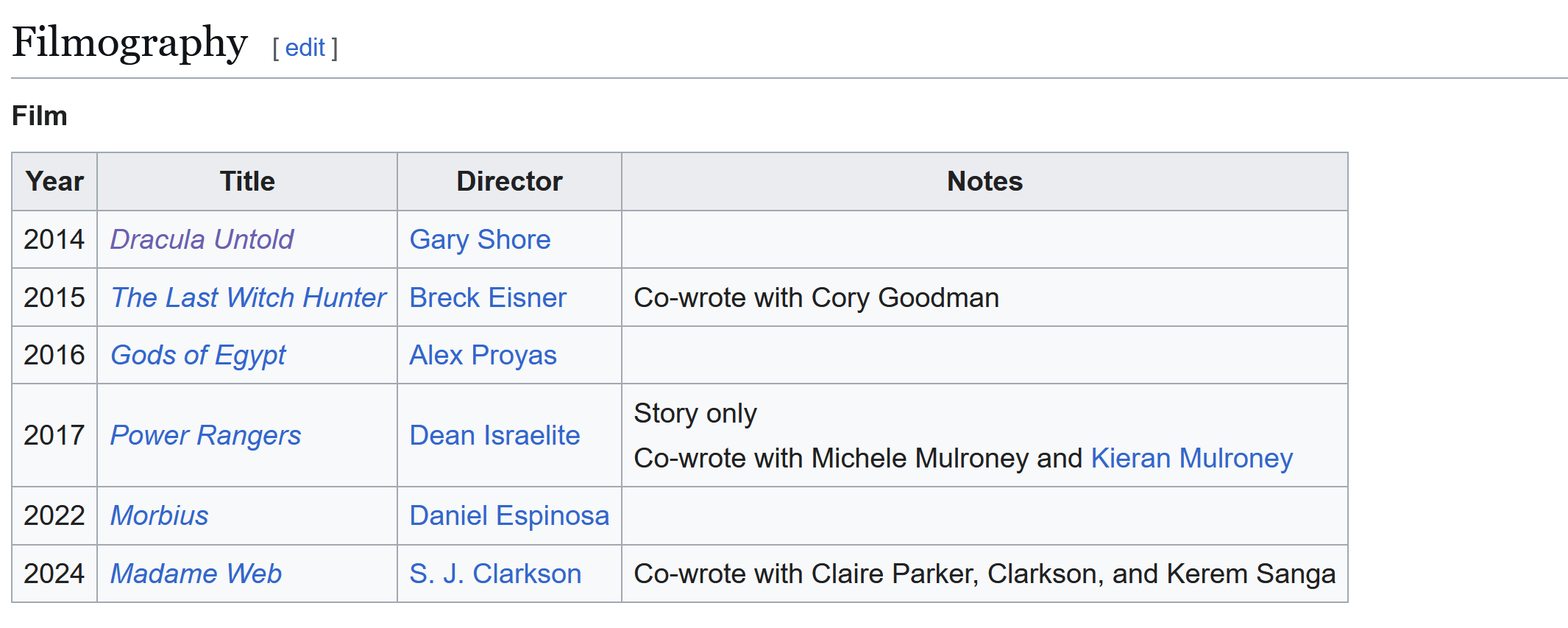Click the Filmography section heading
The width and height of the screenshot is (1568, 628).
pos(130,43)
